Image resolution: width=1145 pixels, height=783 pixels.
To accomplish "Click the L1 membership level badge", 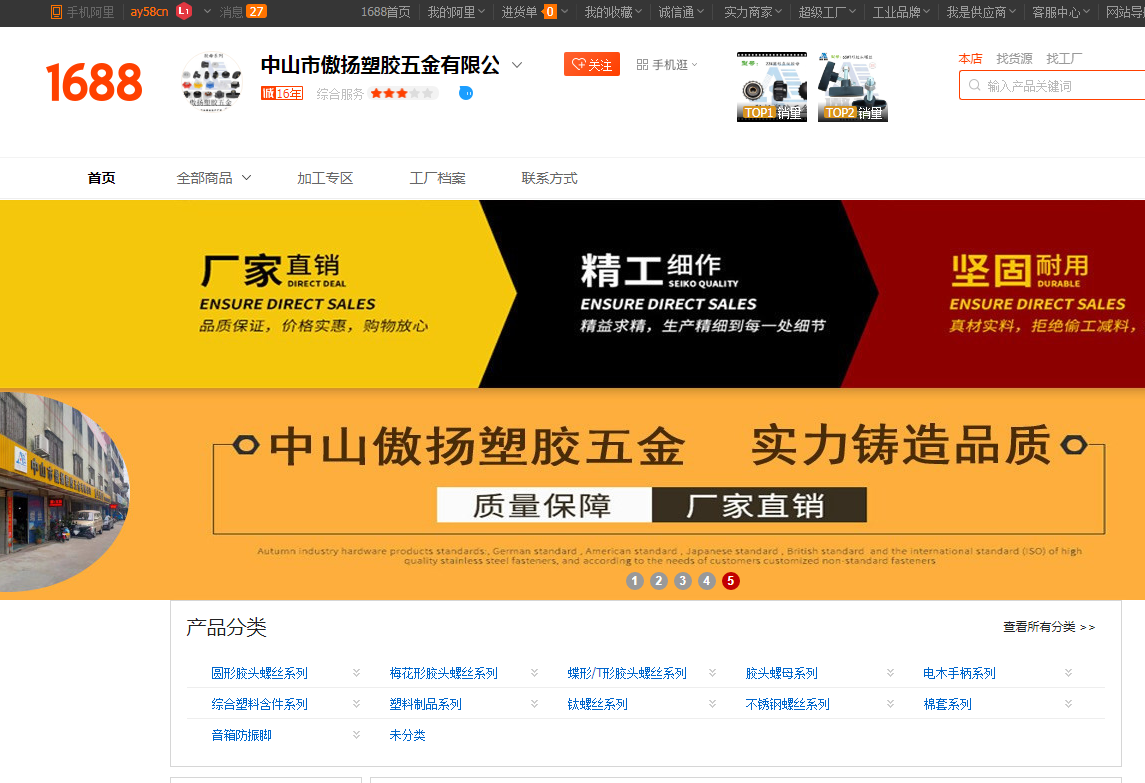I will tap(184, 11).
